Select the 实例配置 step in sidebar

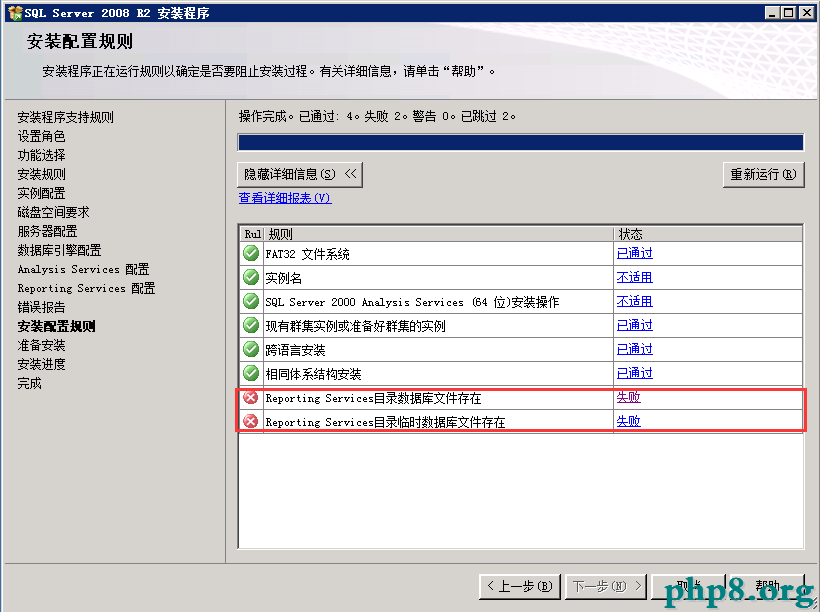tap(41, 193)
